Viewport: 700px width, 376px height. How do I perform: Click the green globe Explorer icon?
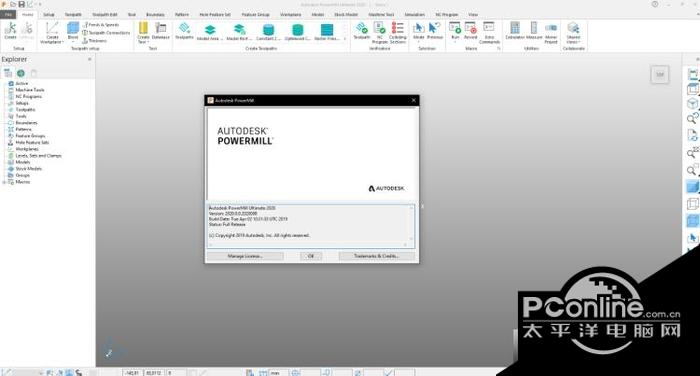[21, 73]
